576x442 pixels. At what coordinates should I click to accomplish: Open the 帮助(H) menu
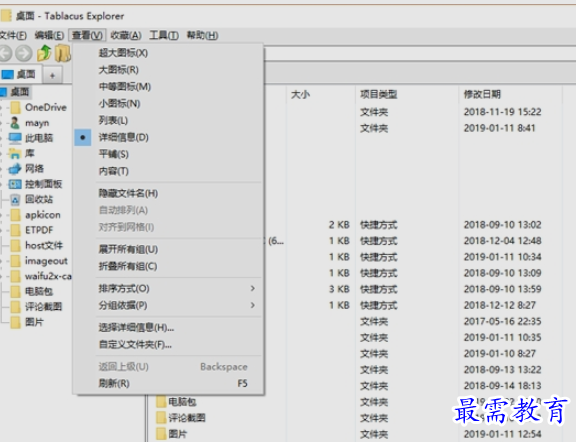[x=202, y=35]
